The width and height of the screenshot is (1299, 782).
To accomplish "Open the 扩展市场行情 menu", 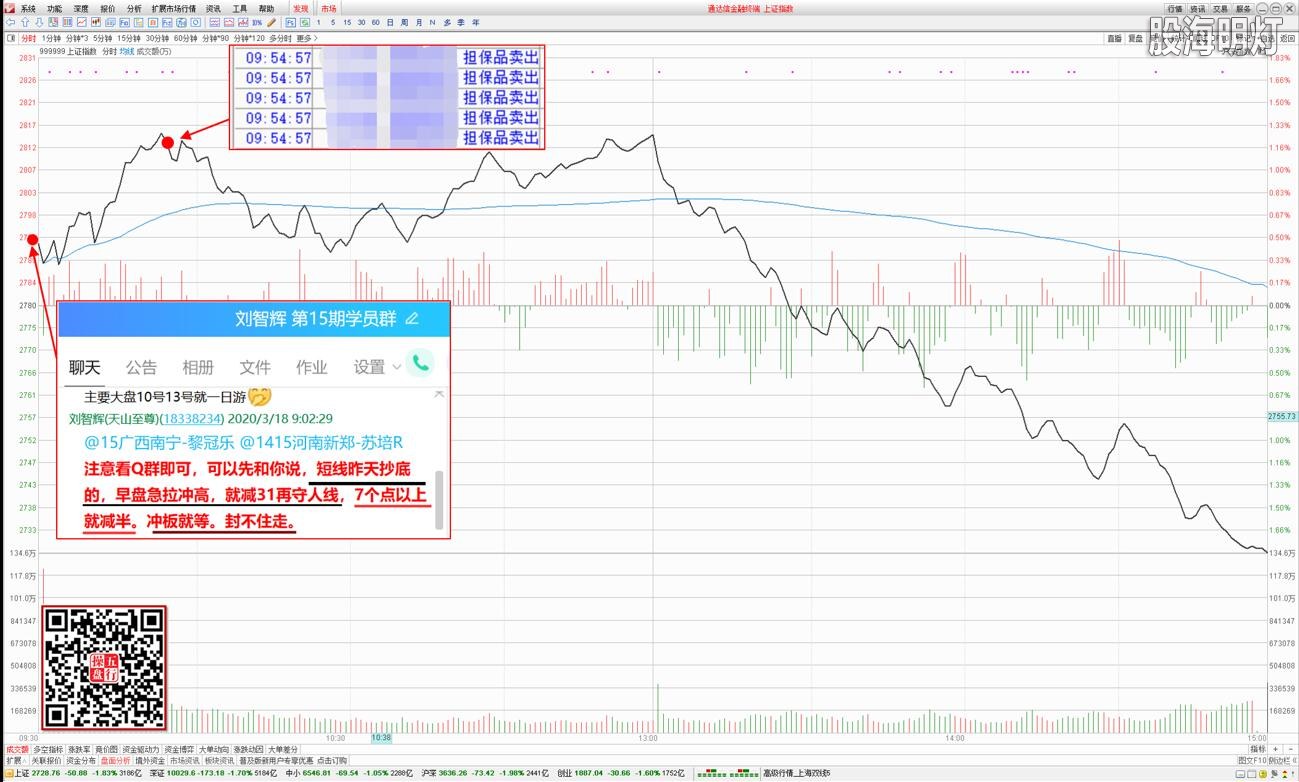I will tap(174, 8).
